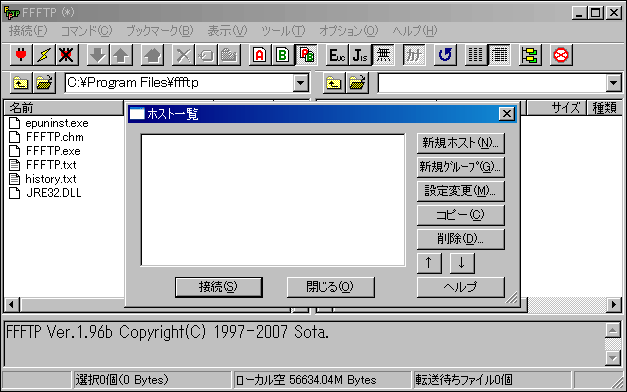Viewport: 627px width, 392px height.
Task: Click the disconnect icon with black X
Action: (x=66, y=55)
